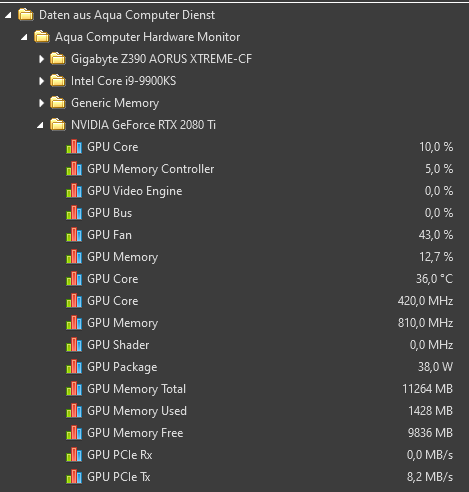
Task: Click the folder icon of Aqua Computer Hardware Monitor
Action: tap(42, 37)
